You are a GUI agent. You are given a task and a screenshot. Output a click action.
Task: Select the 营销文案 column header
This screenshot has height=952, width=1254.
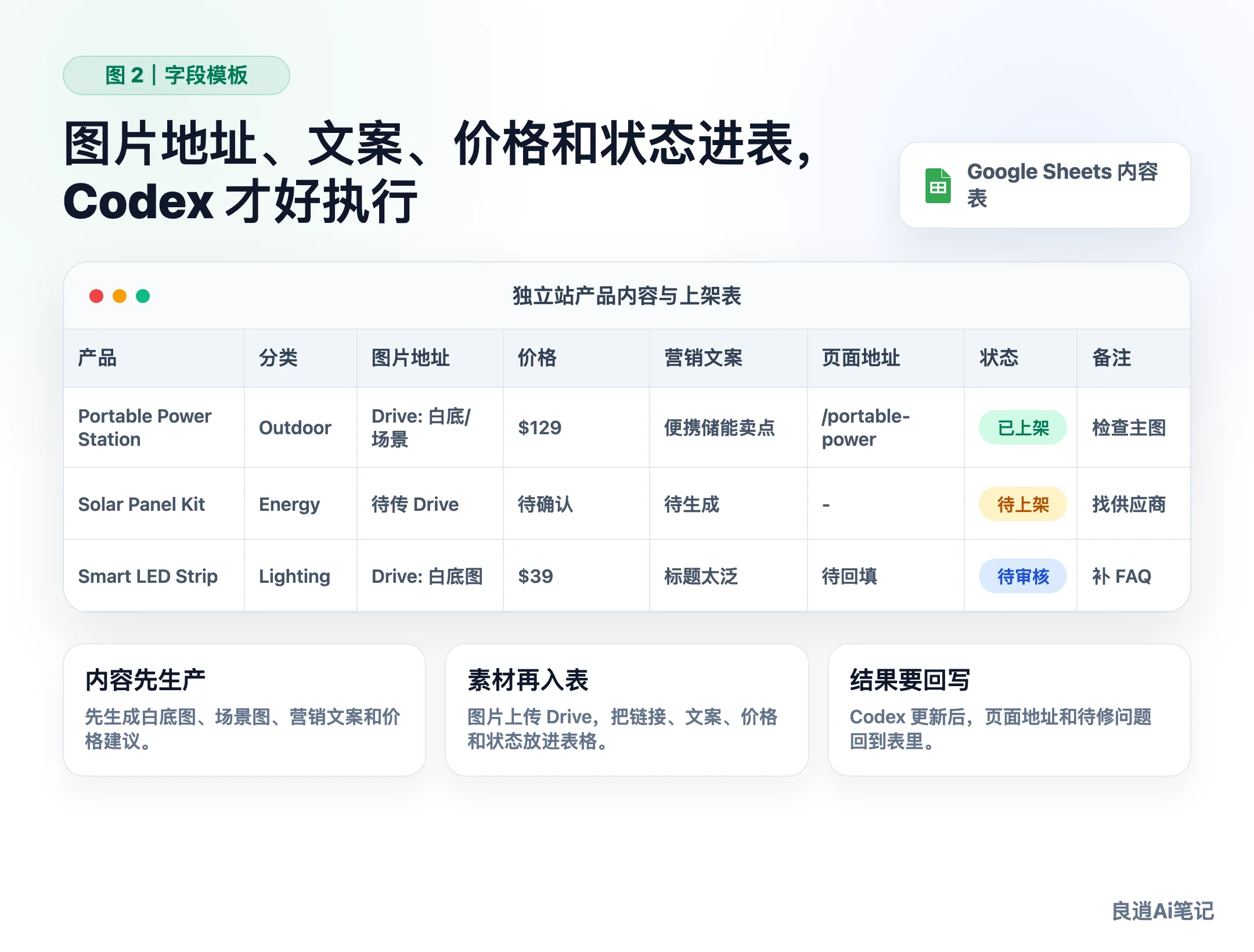pyautogui.click(x=729, y=358)
